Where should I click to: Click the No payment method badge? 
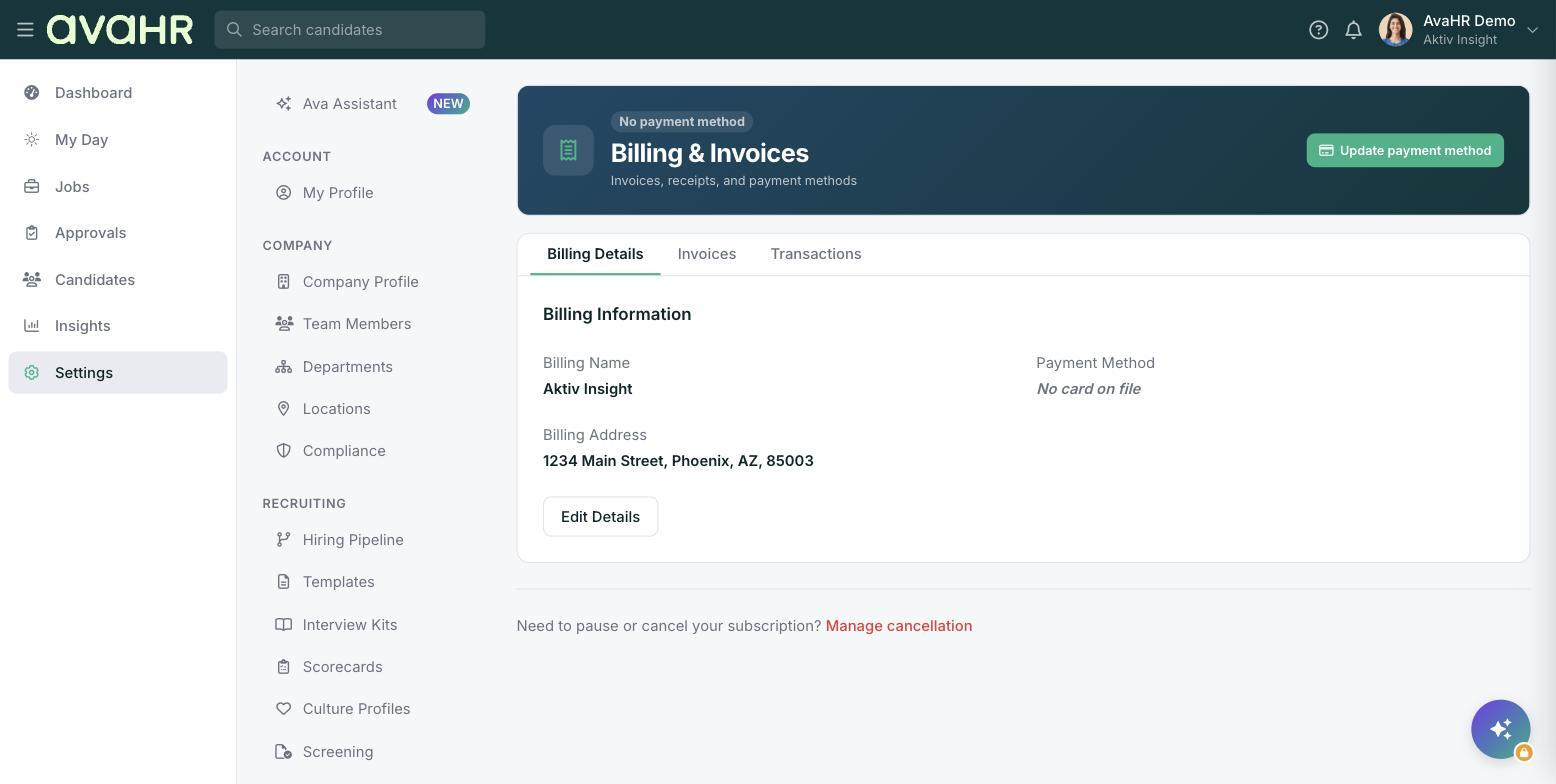[x=682, y=122]
